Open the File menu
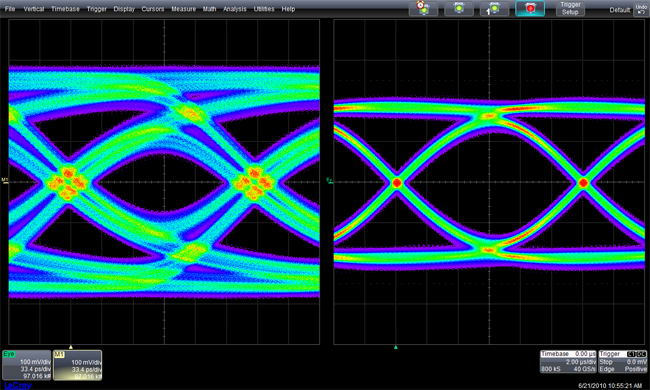The height and width of the screenshot is (390, 650). click(10, 9)
